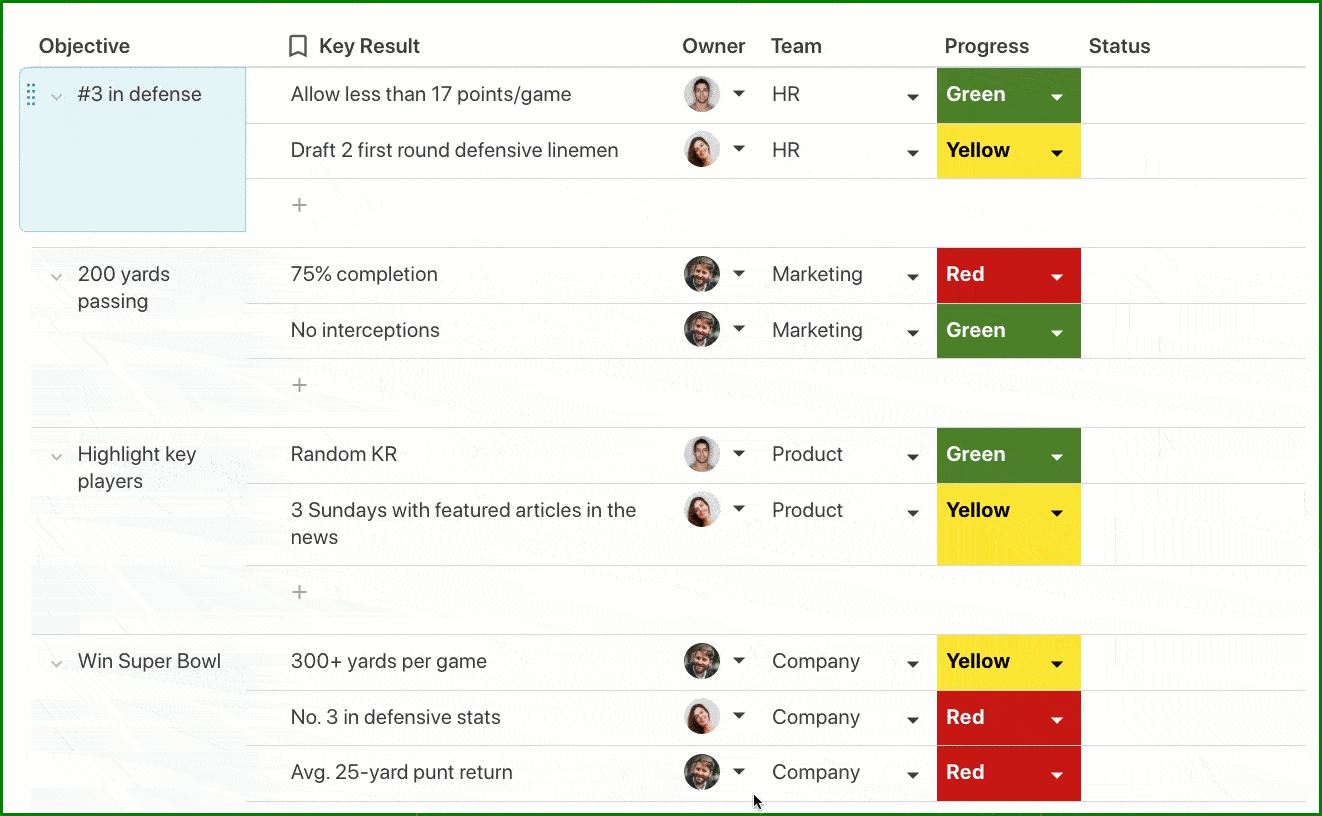Add key result under #3 in defense
Screen dimensions: 1322x816
[x=299, y=205]
